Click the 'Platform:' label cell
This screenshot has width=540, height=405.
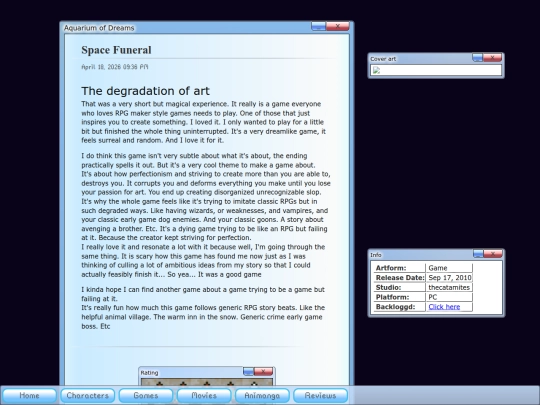(x=399, y=297)
